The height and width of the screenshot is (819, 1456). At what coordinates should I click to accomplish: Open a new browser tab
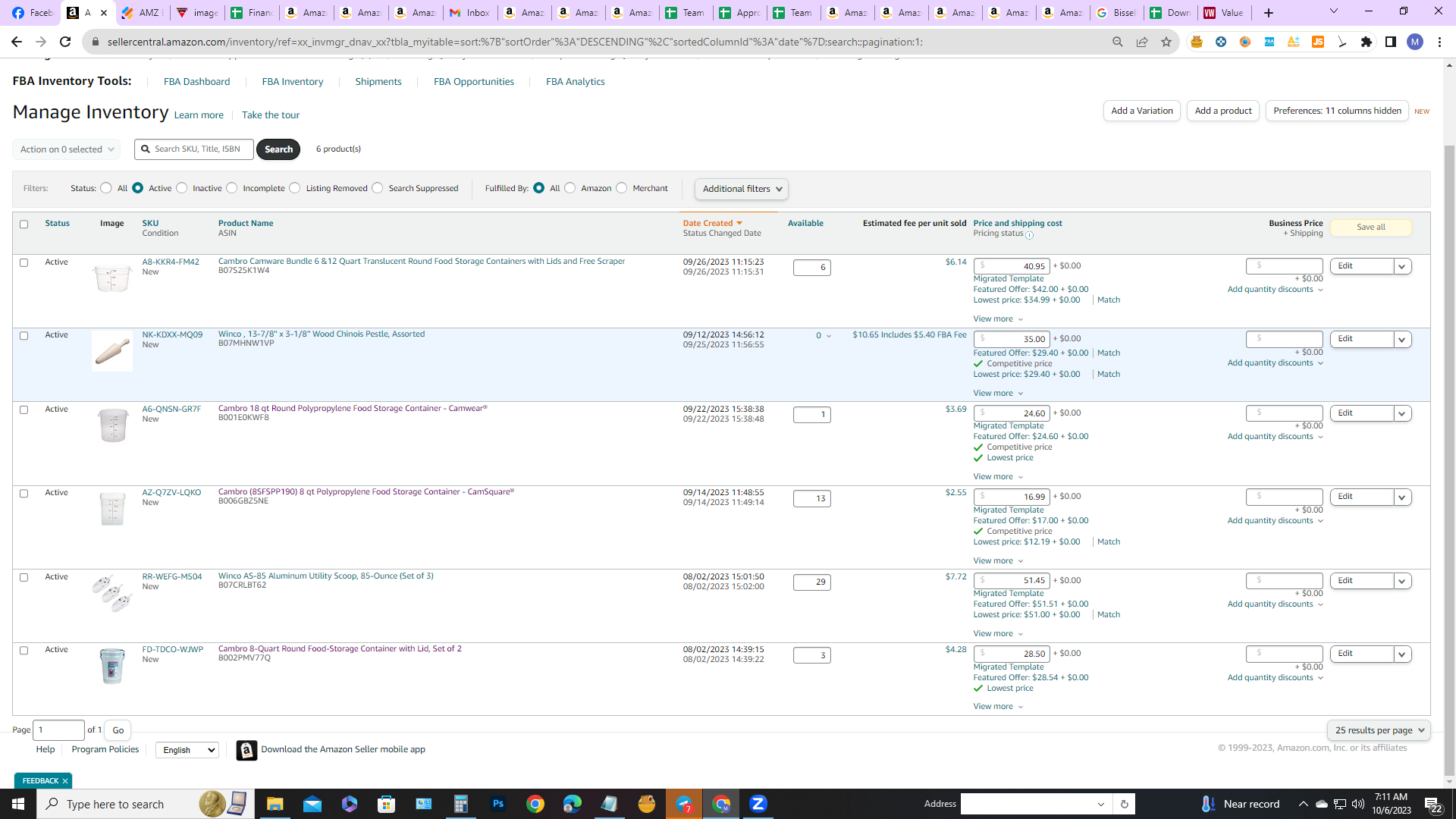point(1269,12)
